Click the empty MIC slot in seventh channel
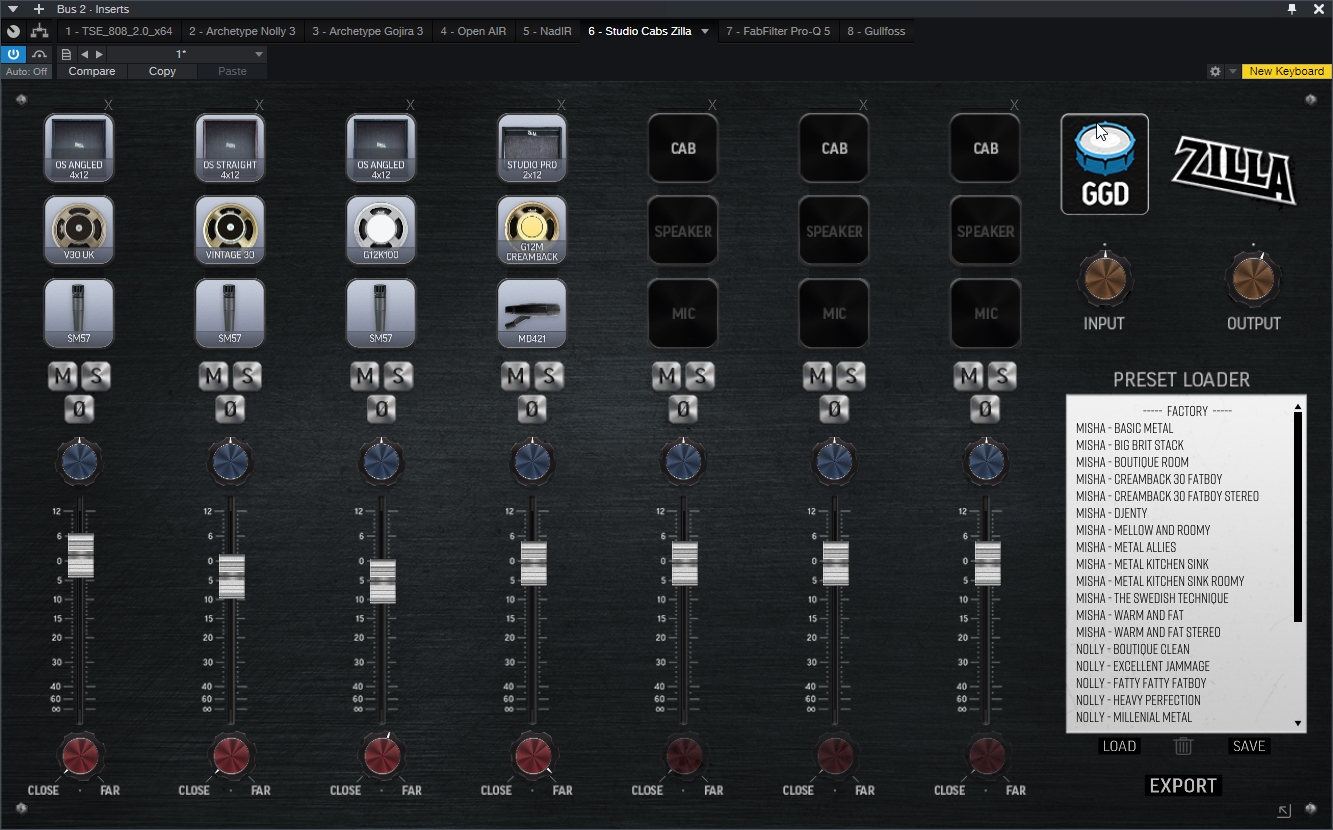The width and height of the screenshot is (1333, 830). 985,313
